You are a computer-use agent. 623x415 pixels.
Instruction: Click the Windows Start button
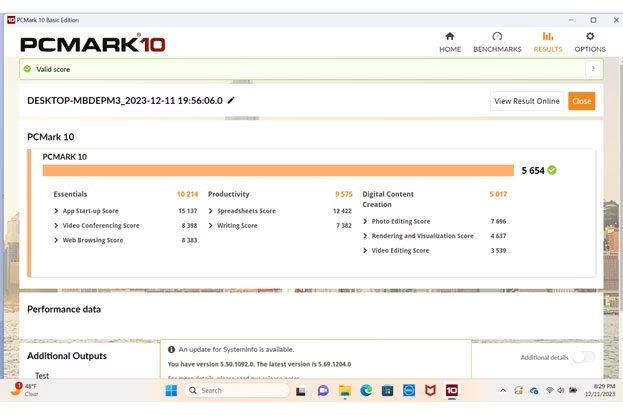pos(171,390)
